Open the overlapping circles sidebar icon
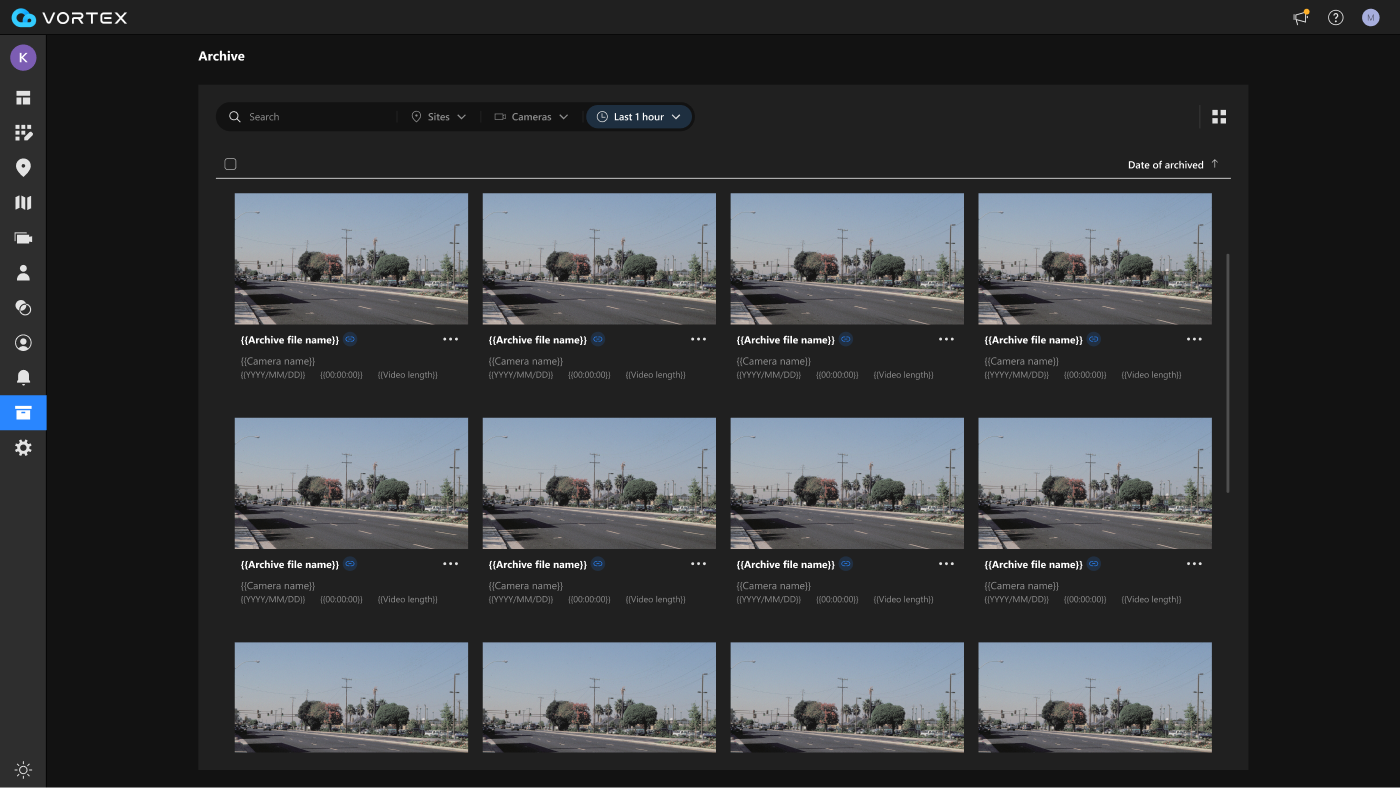1400x788 pixels. point(23,308)
